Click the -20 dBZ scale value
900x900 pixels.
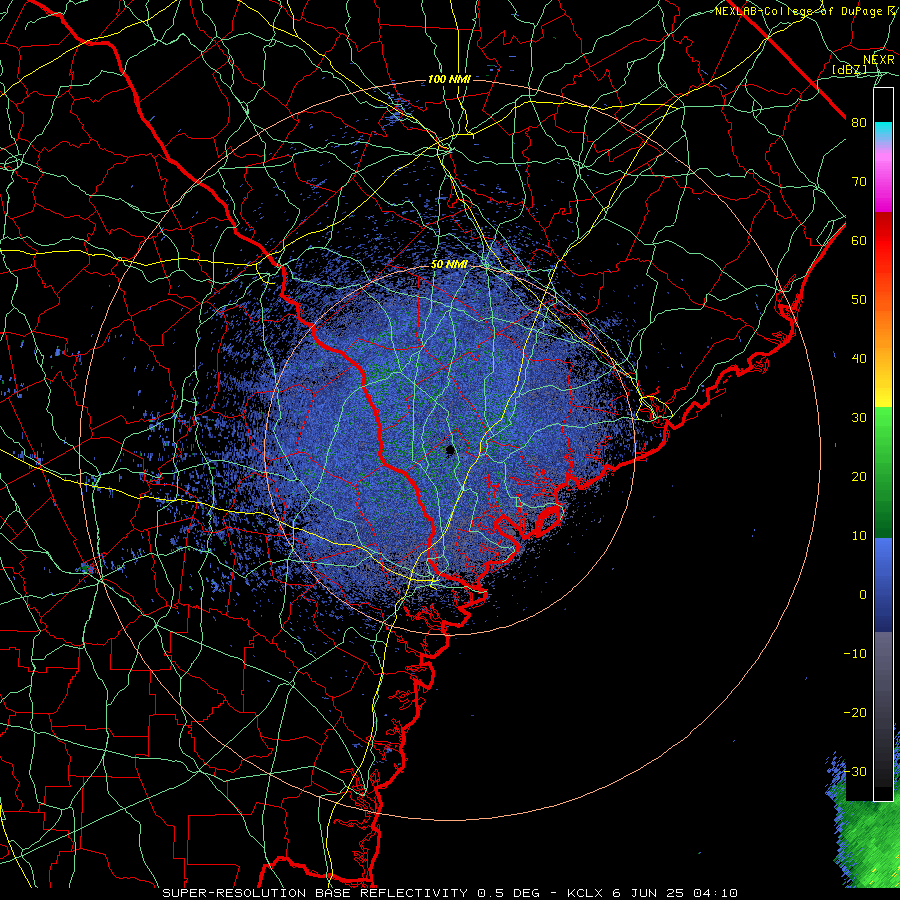click(855, 713)
